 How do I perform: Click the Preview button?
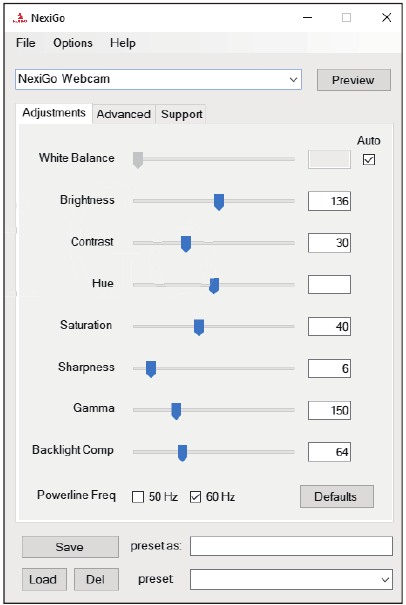[x=354, y=80]
